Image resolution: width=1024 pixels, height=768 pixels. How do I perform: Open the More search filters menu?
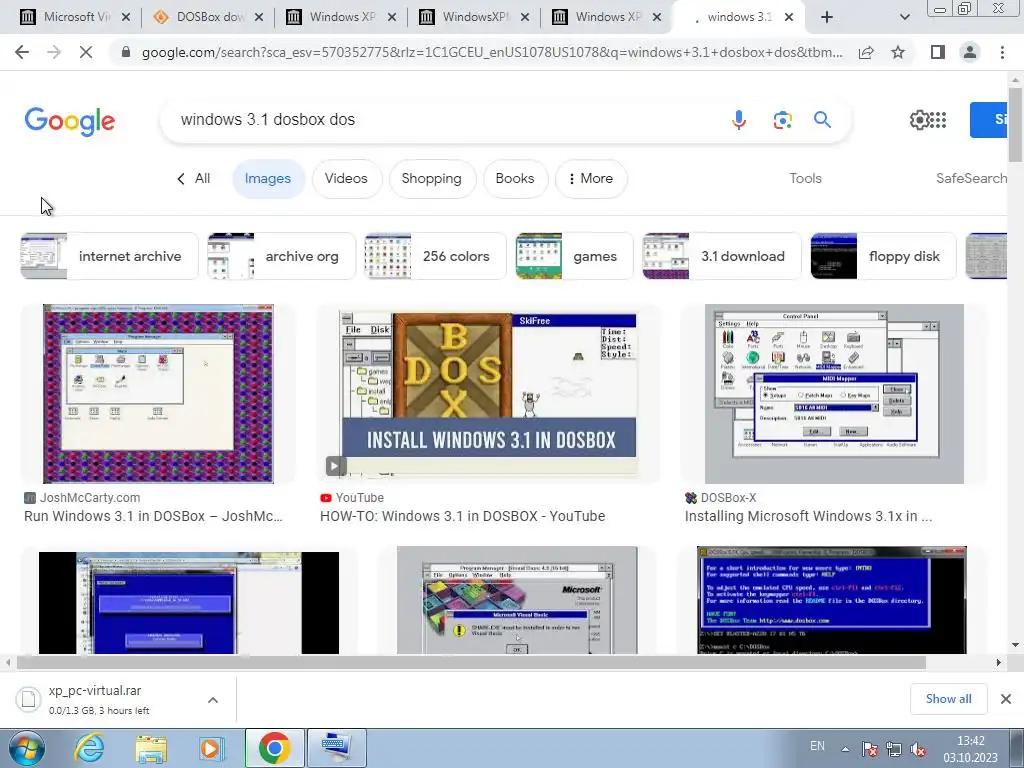click(591, 178)
